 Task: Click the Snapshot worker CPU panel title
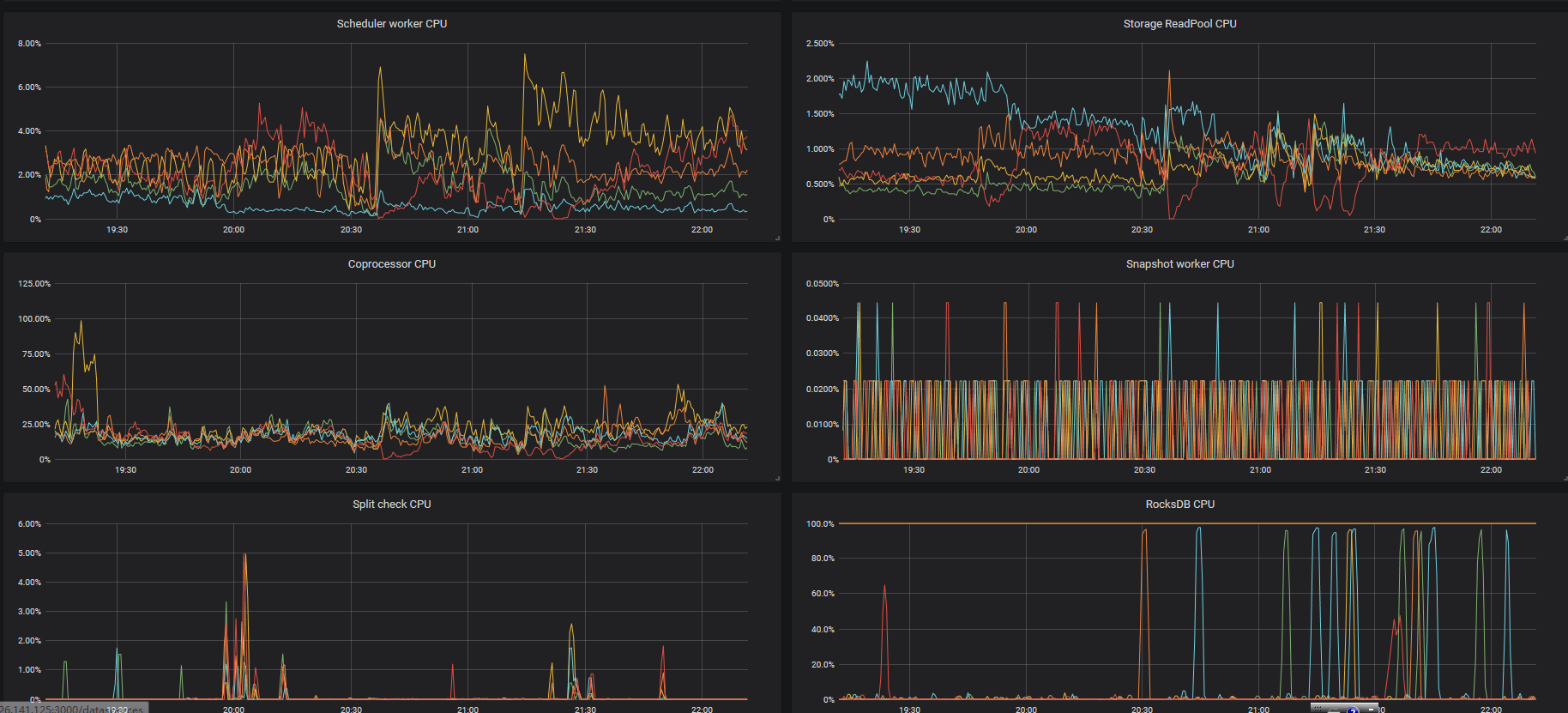(1179, 264)
